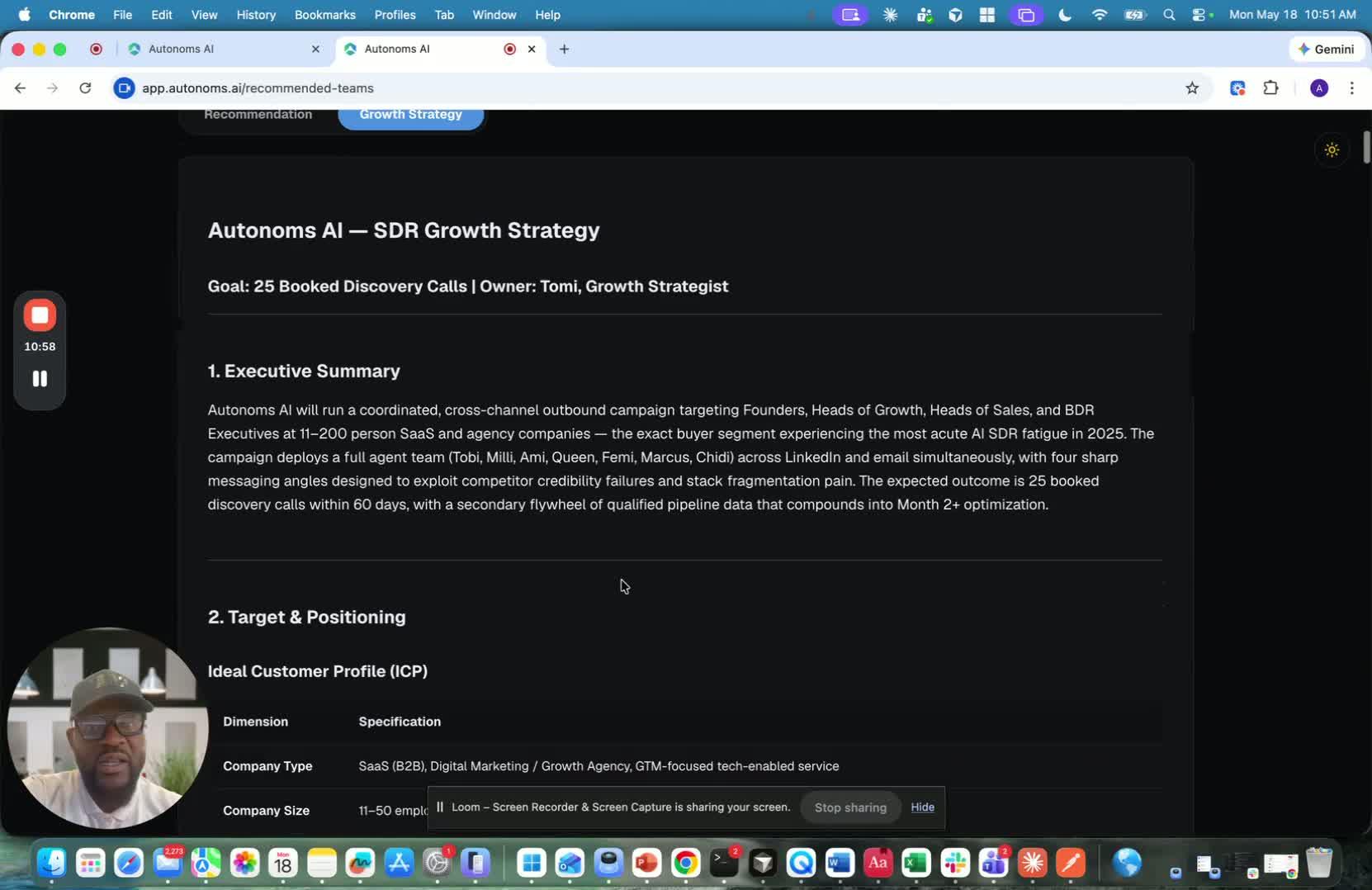Screen dimensions: 1372x890
Task: Open Spotlight search in menu bar
Action: pyautogui.click(x=1169, y=15)
